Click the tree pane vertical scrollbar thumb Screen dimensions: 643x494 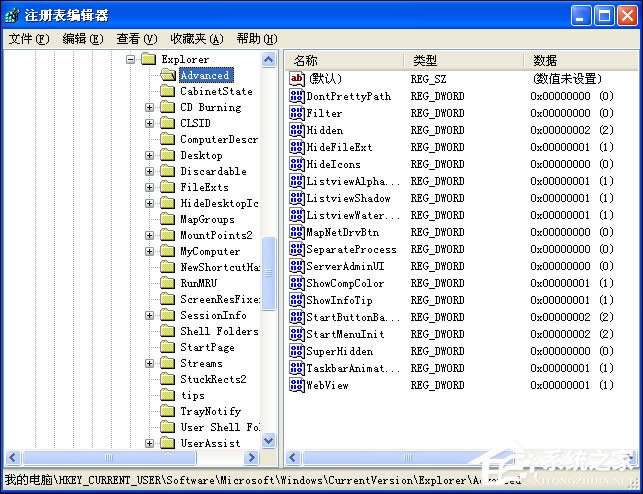(269, 273)
